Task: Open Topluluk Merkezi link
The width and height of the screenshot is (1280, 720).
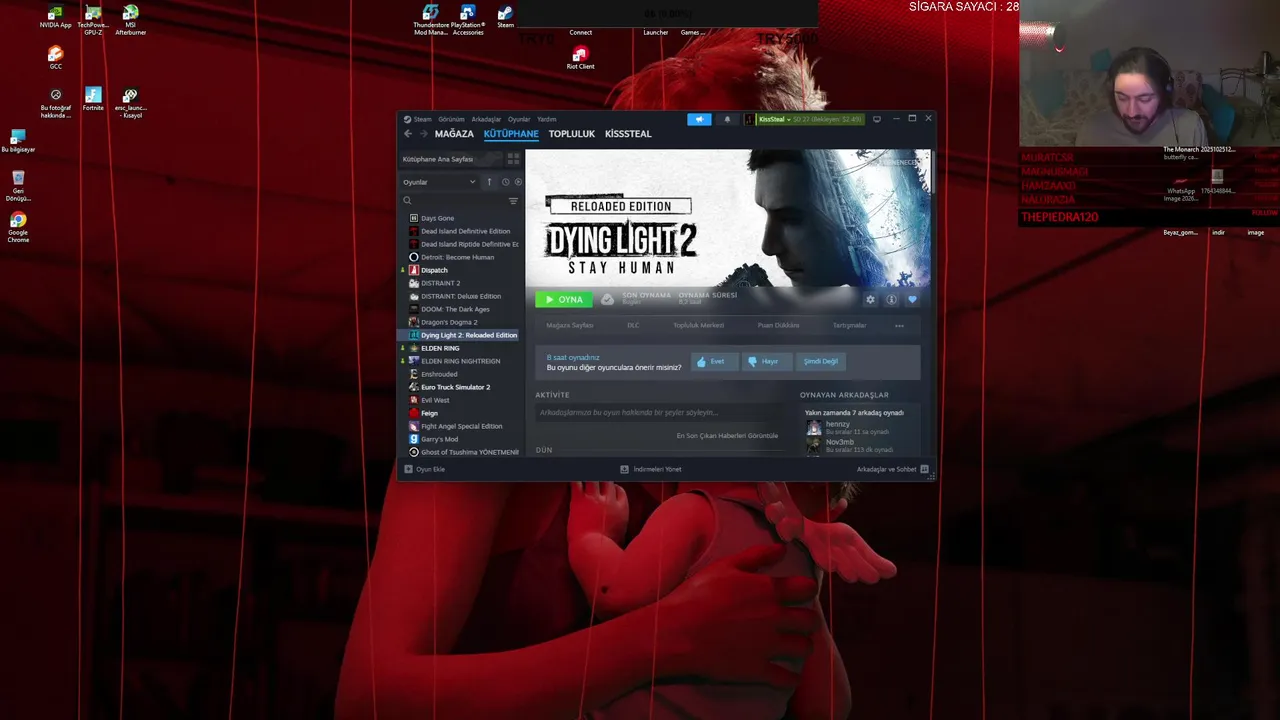Action: click(x=698, y=325)
